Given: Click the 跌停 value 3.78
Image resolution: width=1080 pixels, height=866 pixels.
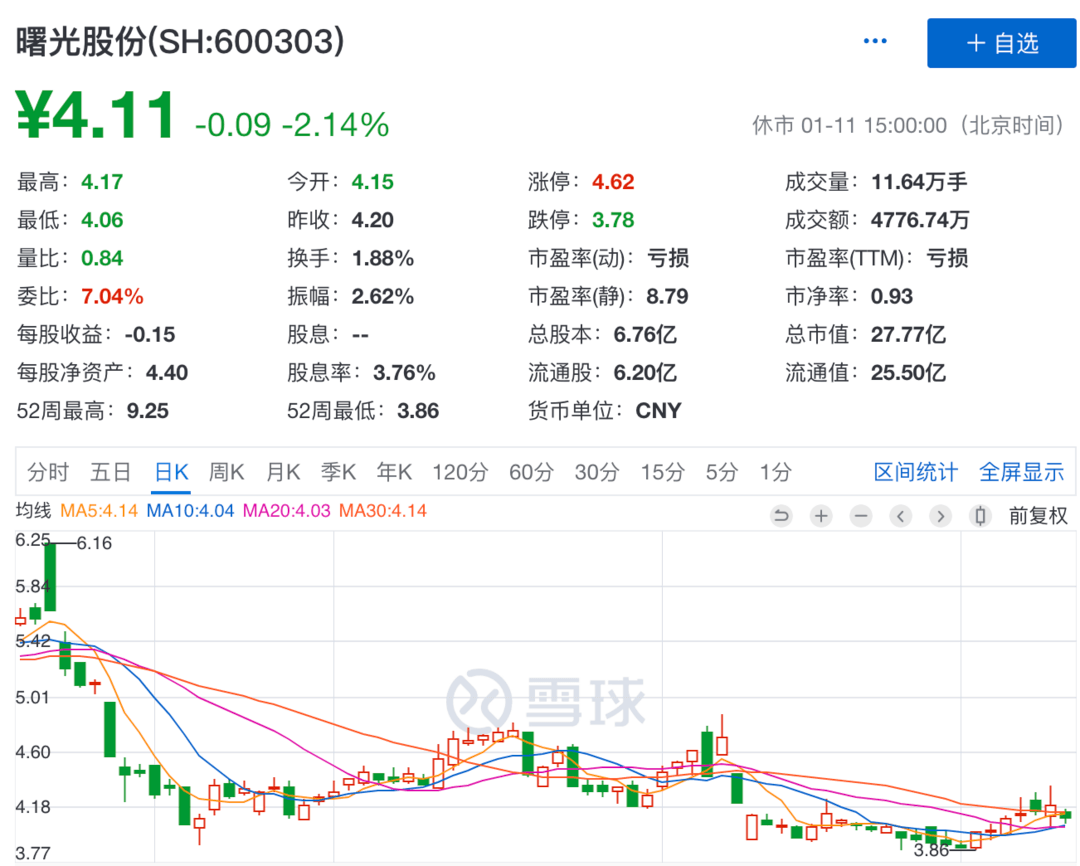Looking at the screenshot, I should click(x=613, y=220).
